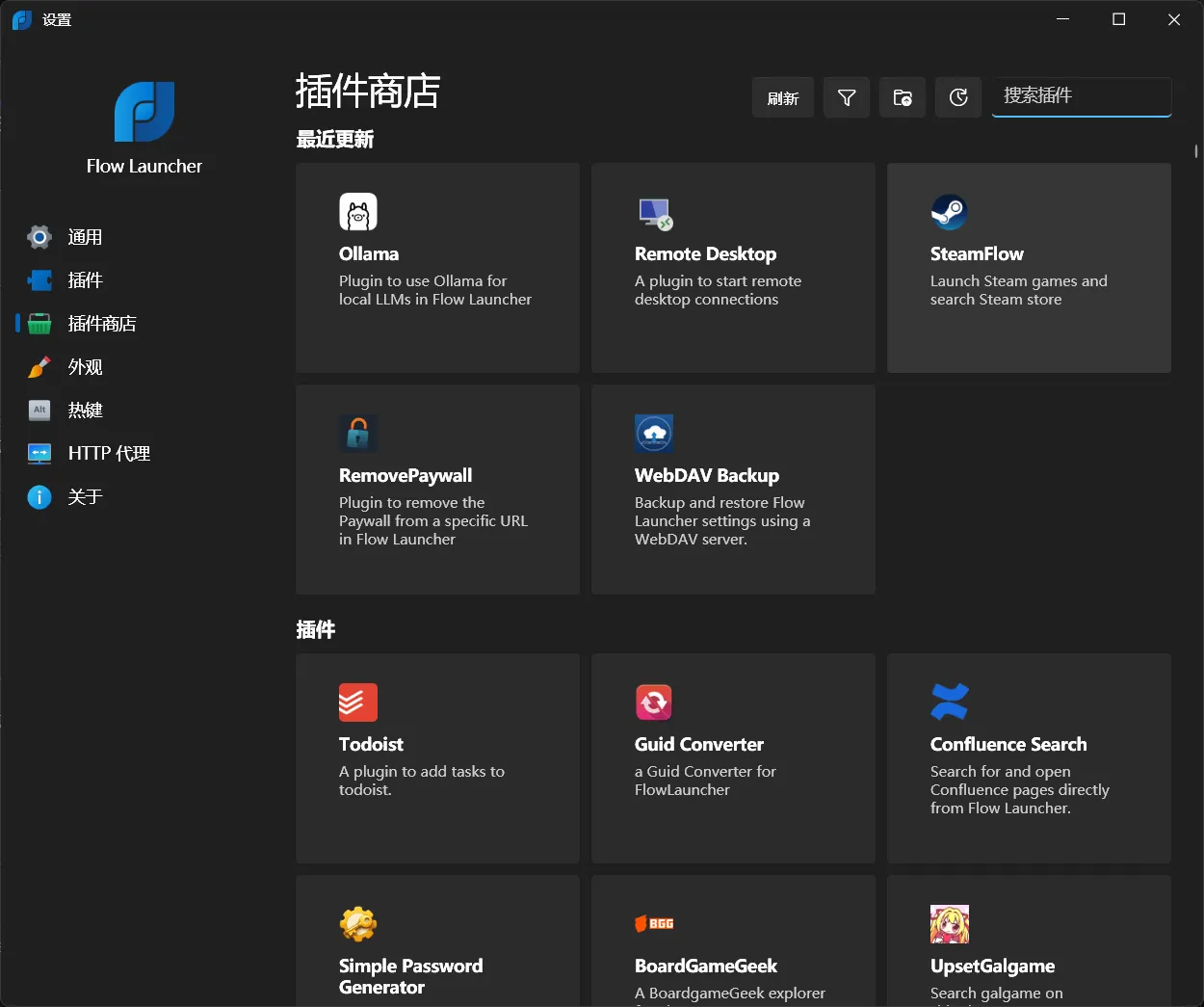The width and height of the screenshot is (1204, 1007).
Task: Click the Ollama local LLMs description
Action: (x=435, y=290)
